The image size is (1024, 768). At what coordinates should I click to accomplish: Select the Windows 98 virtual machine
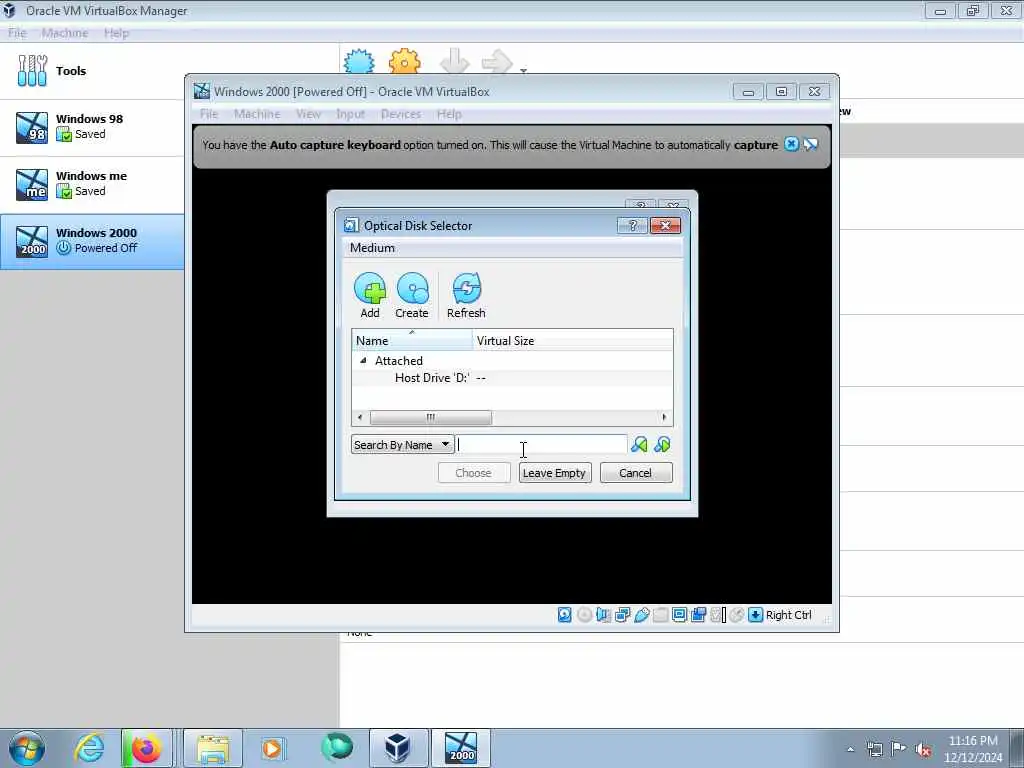coord(92,127)
